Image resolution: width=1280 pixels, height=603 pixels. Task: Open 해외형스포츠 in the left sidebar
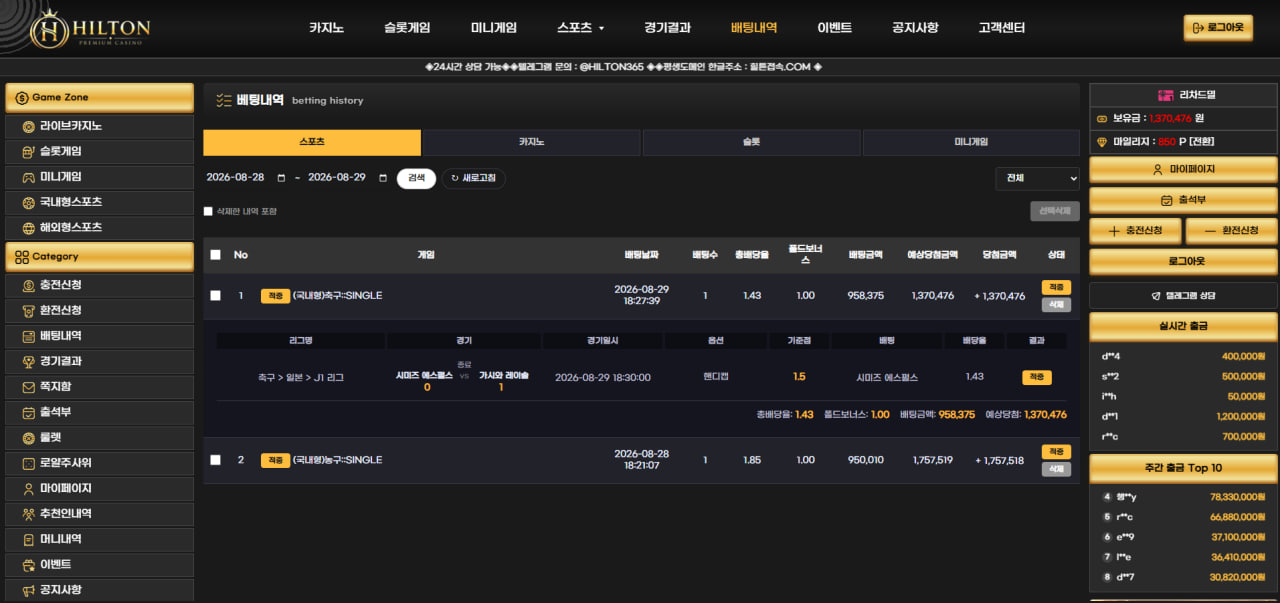tap(99, 227)
